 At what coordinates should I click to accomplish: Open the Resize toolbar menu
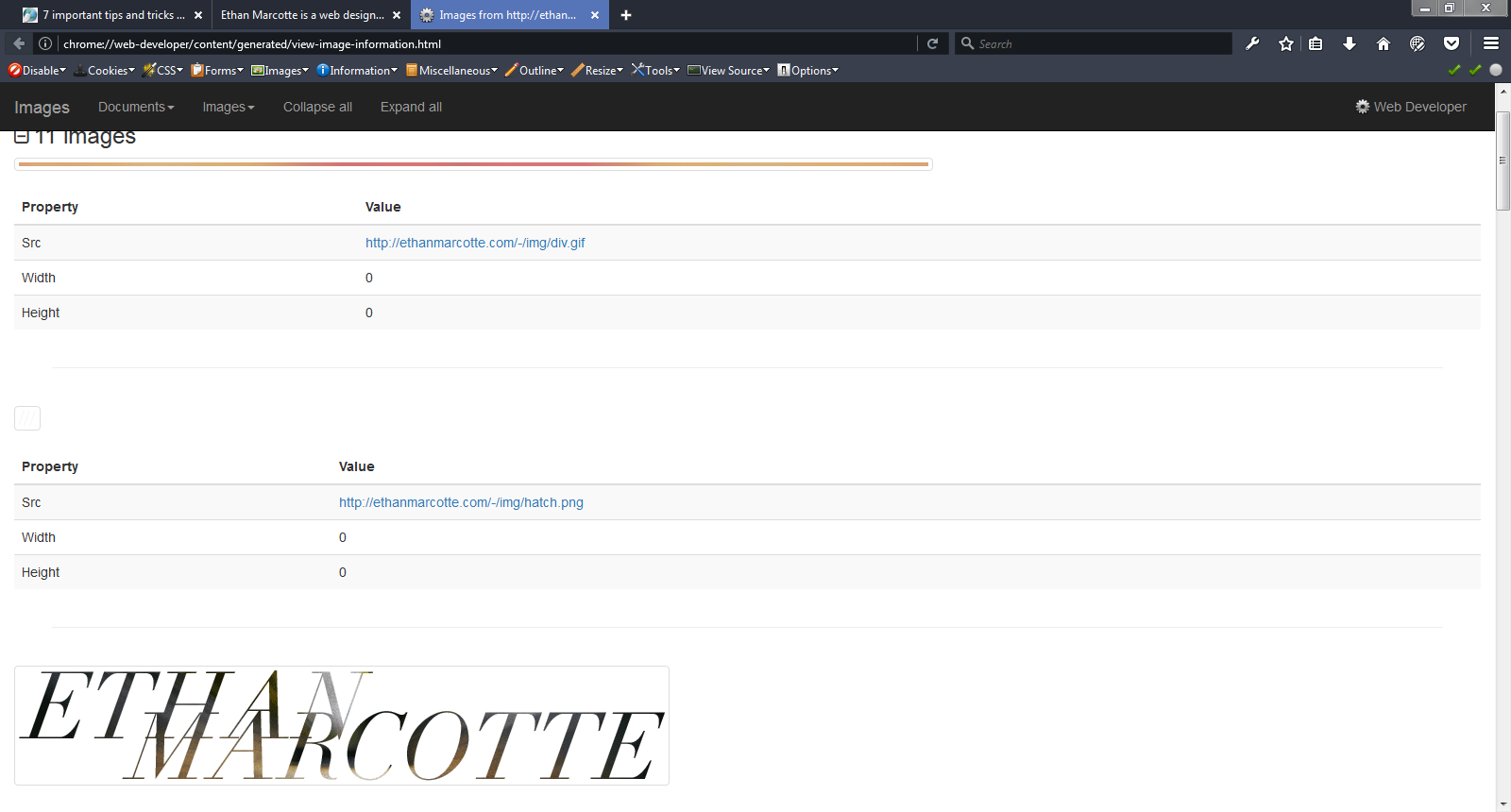(x=597, y=70)
